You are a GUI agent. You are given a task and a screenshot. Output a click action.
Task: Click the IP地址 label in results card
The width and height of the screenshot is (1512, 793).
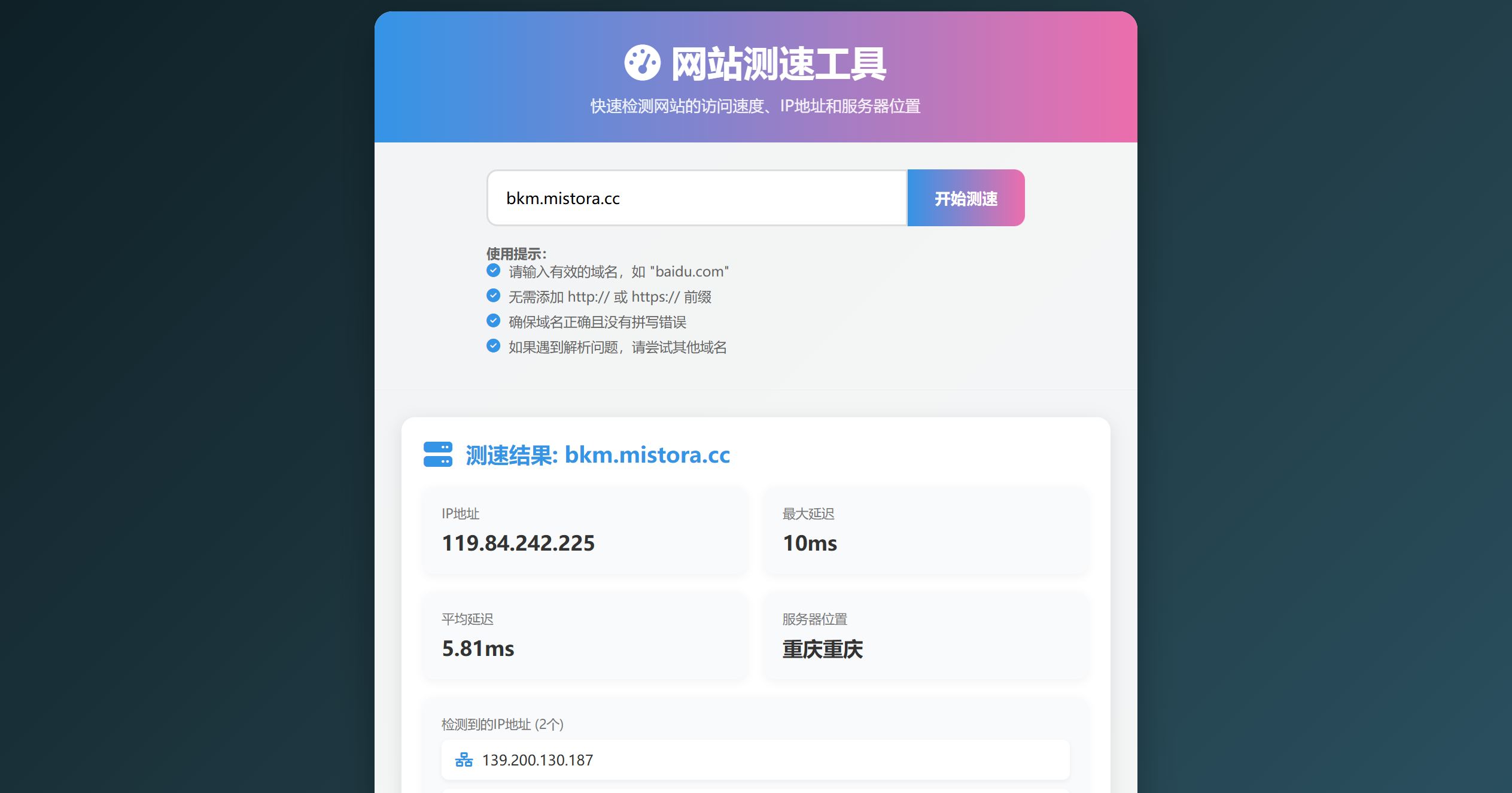click(x=460, y=514)
